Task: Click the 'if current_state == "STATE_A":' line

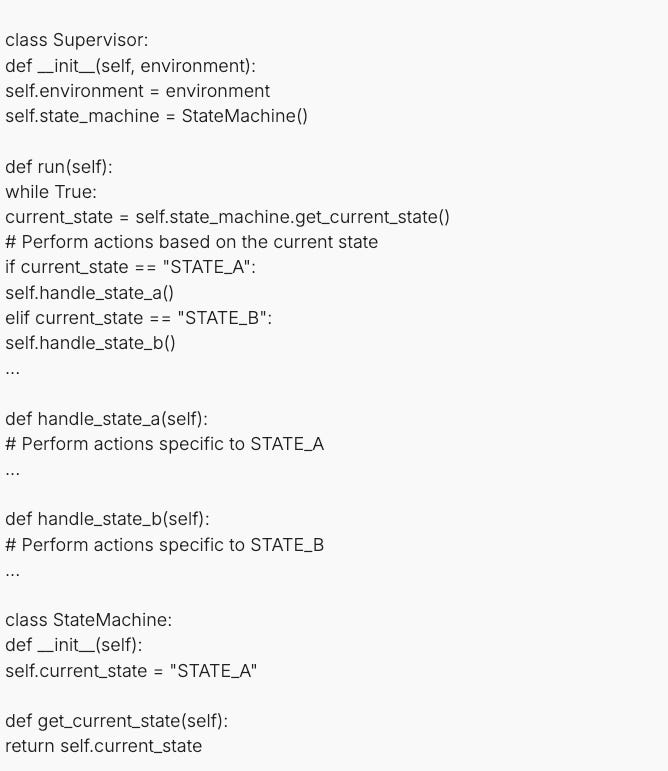Action: click(131, 267)
